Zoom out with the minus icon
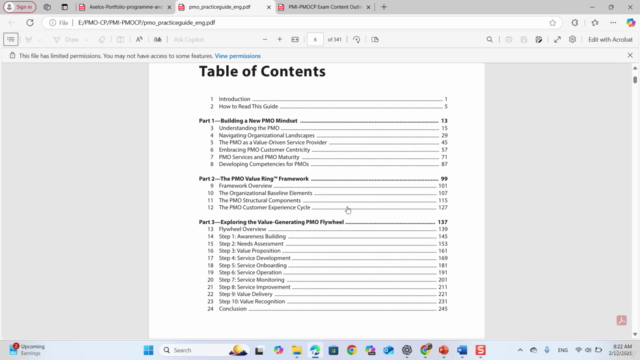Screen dimensions: 640x360 point(265,40)
